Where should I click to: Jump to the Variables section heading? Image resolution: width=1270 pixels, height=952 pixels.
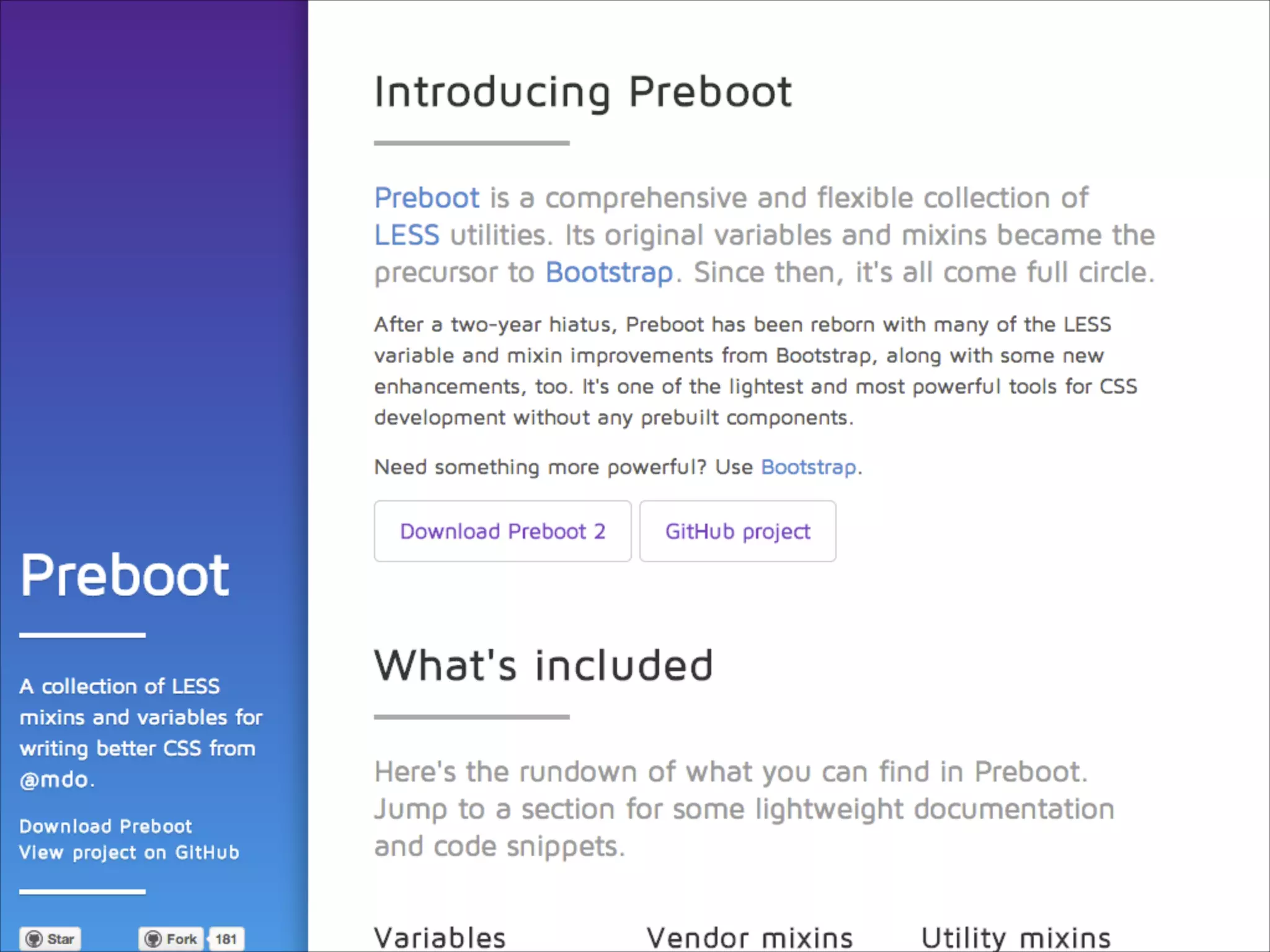(x=440, y=937)
